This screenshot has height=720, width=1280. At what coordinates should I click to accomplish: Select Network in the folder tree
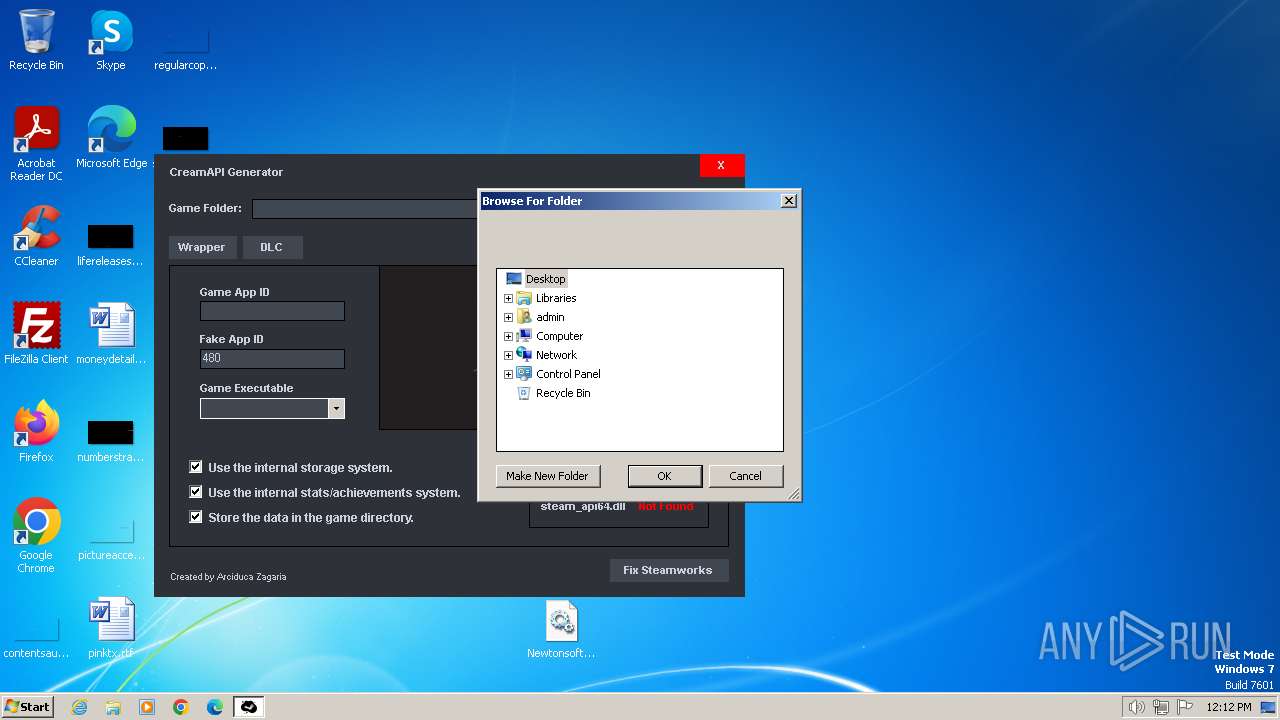[x=556, y=355]
